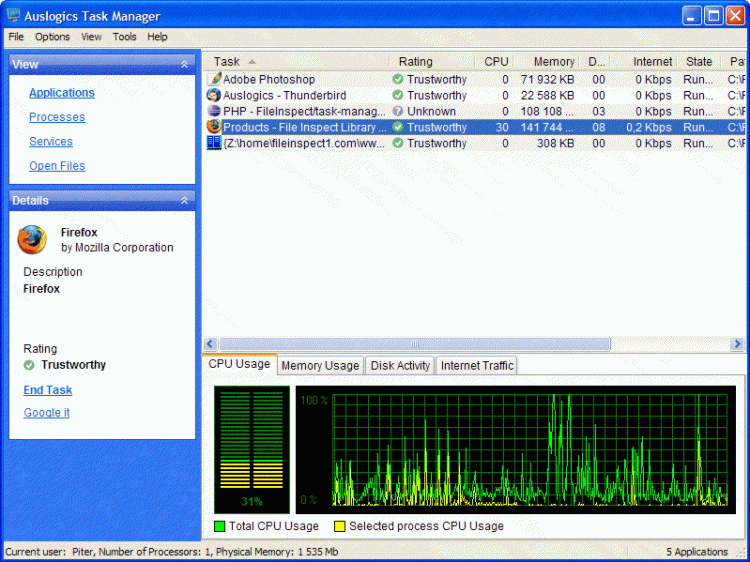The width and height of the screenshot is (750, 562).
Task: Select the Adobe Photoshop task row
Action: (x=475, y=79)
